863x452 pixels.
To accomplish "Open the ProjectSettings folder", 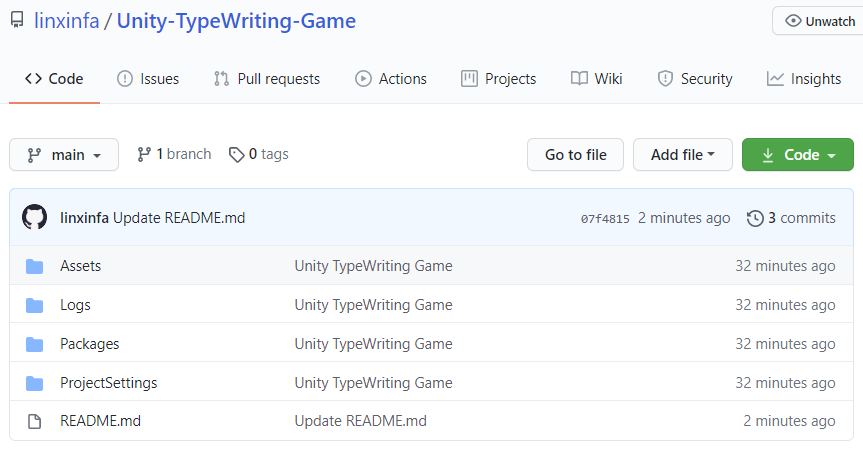I will pos(108,383).
